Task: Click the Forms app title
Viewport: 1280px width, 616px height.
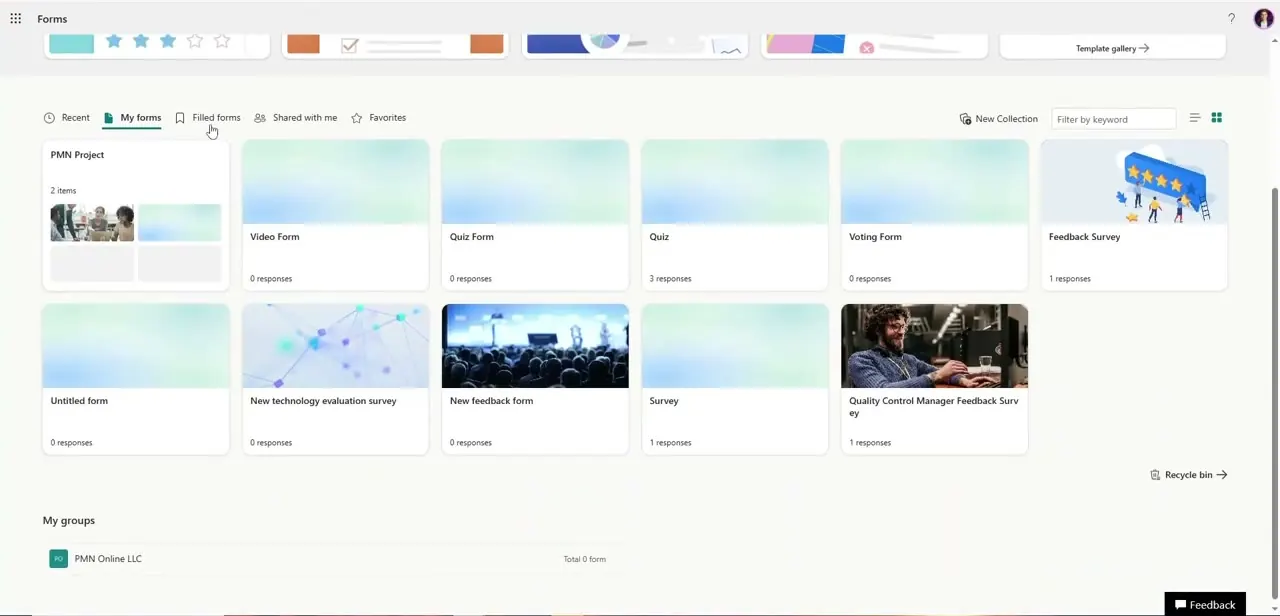Action: click(x=52, y=19)
